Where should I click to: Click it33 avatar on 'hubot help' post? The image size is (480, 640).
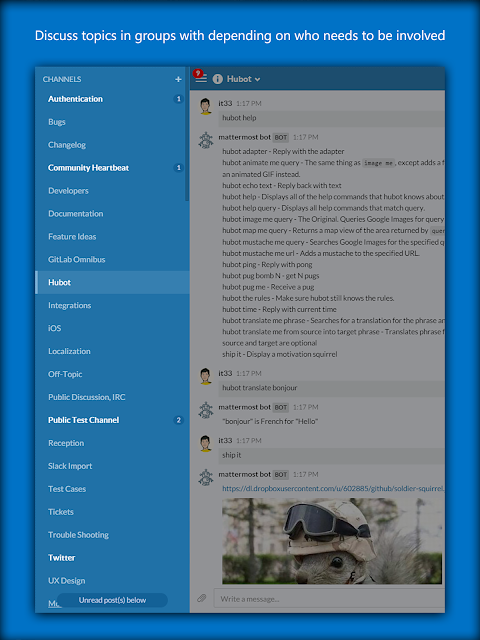pyautogui.click(x=206, y=107)
